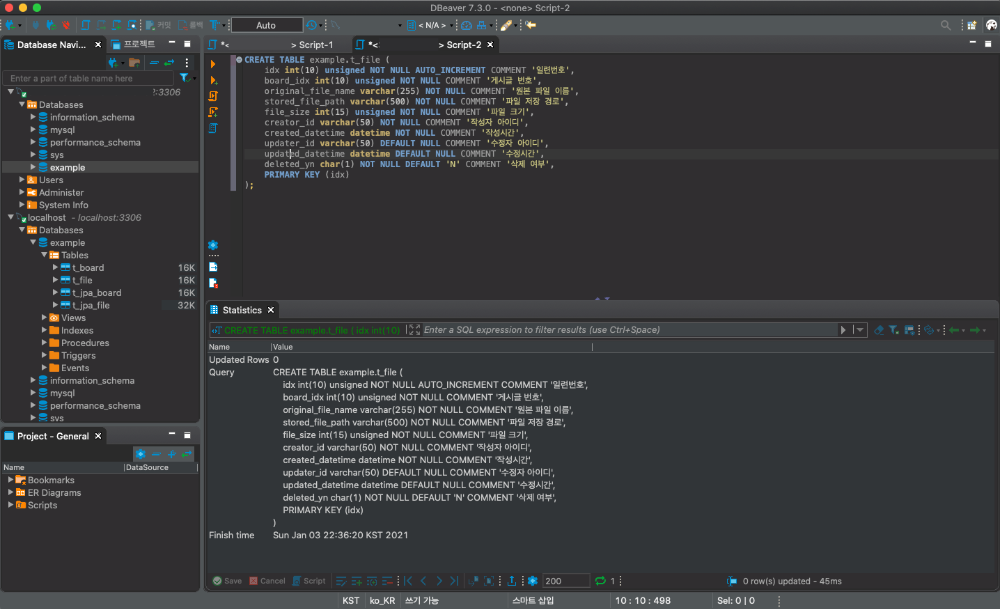Go to the first row in results
Image resolution: width=1000 pixels, height=609 pixels.
(409, 581)
